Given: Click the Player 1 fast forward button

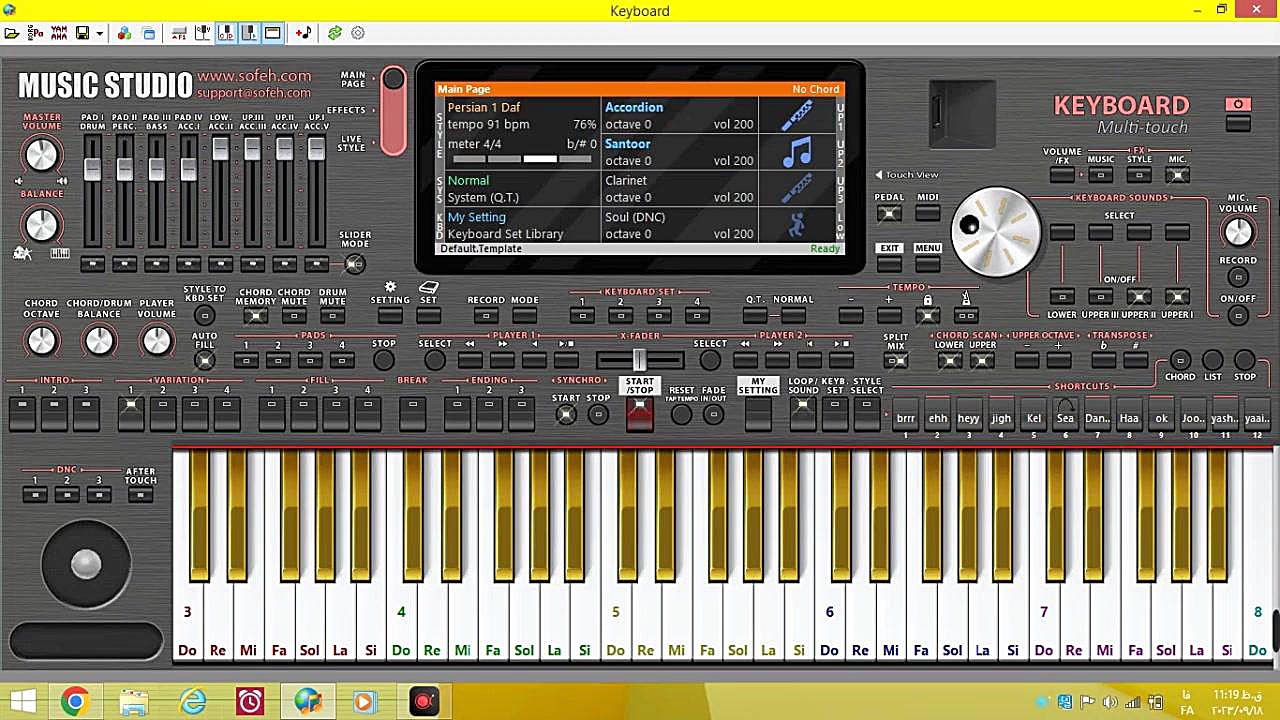Looking at the screenshot, I should [x=502, y=360].
